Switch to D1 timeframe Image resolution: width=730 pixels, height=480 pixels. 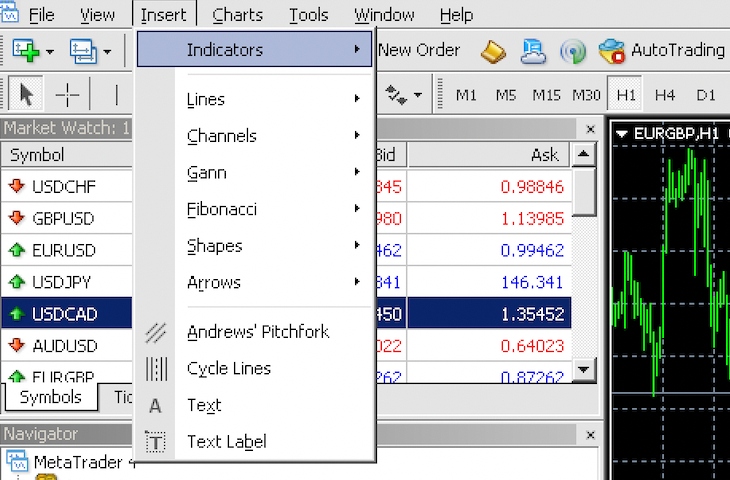[x=706, y=95]
